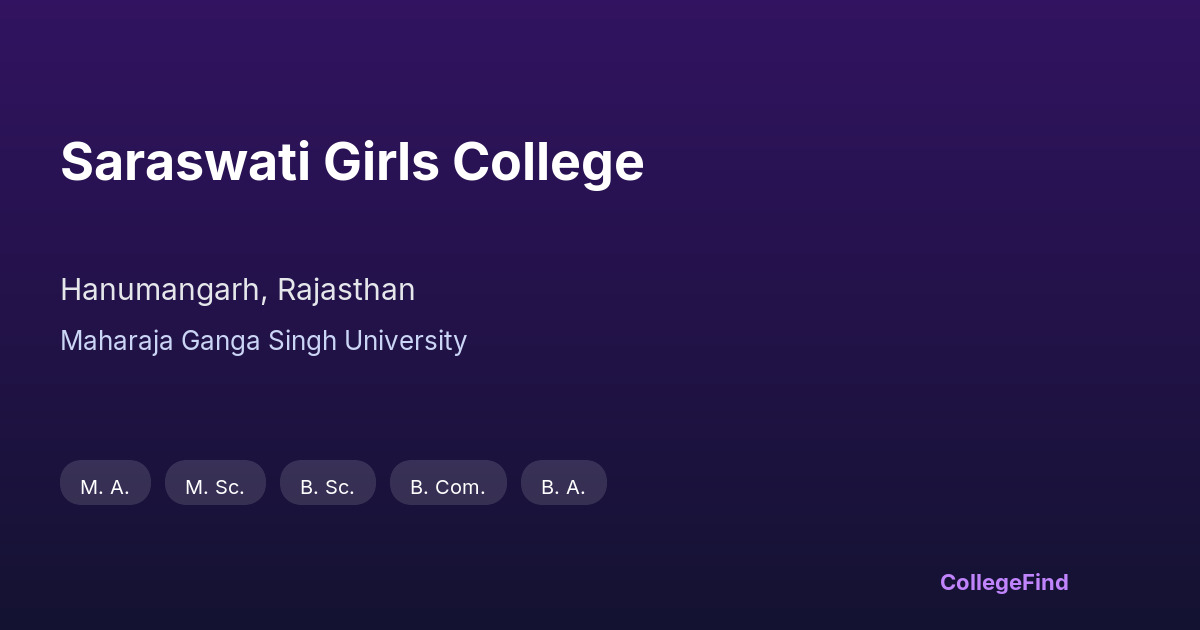Pick the B. Com. course tag
The image size is (1200, 630).
pyautogui.click(x=447, y=487)
